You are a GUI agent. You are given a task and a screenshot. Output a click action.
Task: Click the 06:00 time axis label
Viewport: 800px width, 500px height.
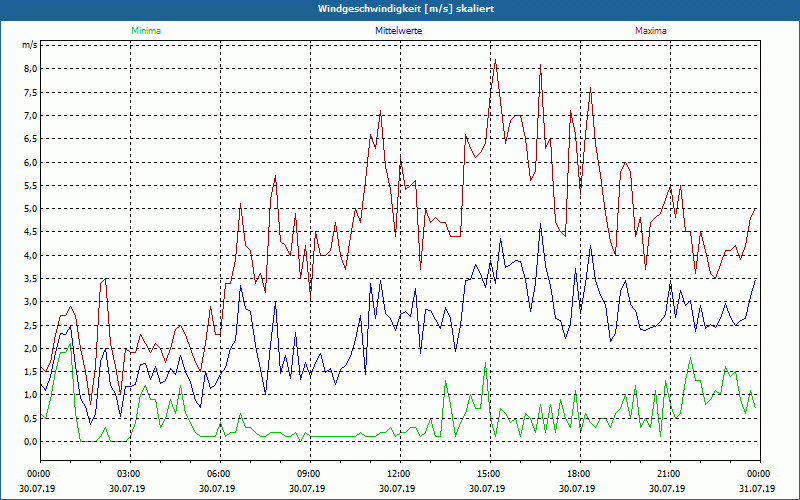point(220,474)
